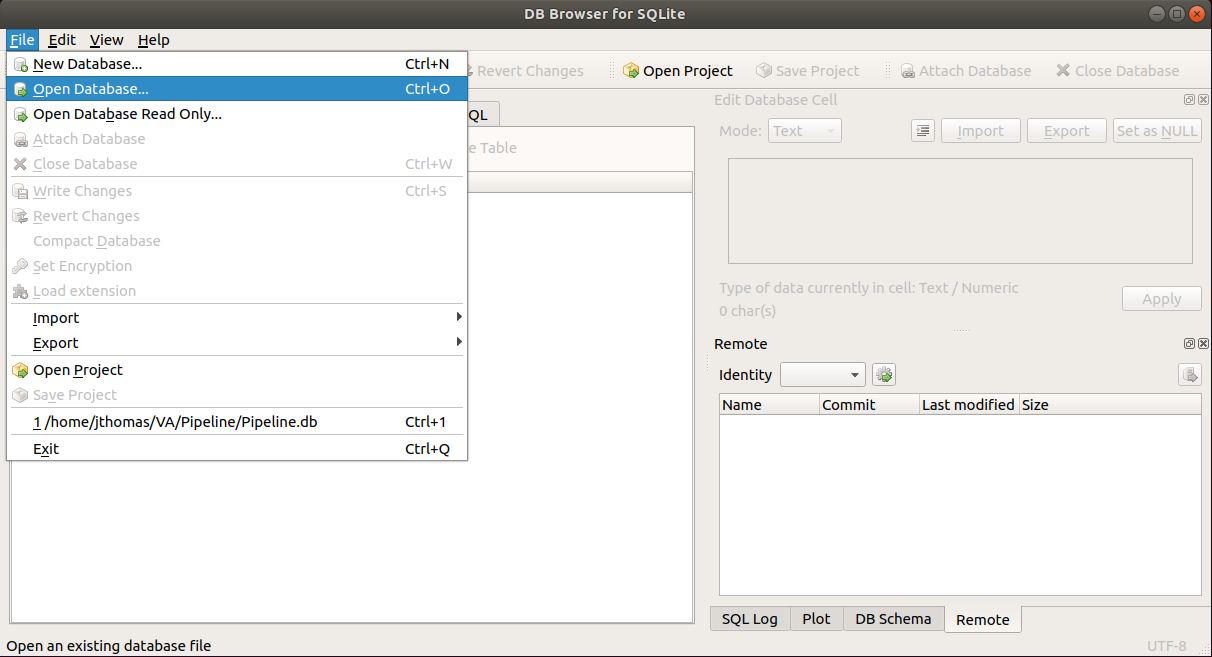1212x657 pixels.
Task: Click the Commit column header
Action: 869,405
